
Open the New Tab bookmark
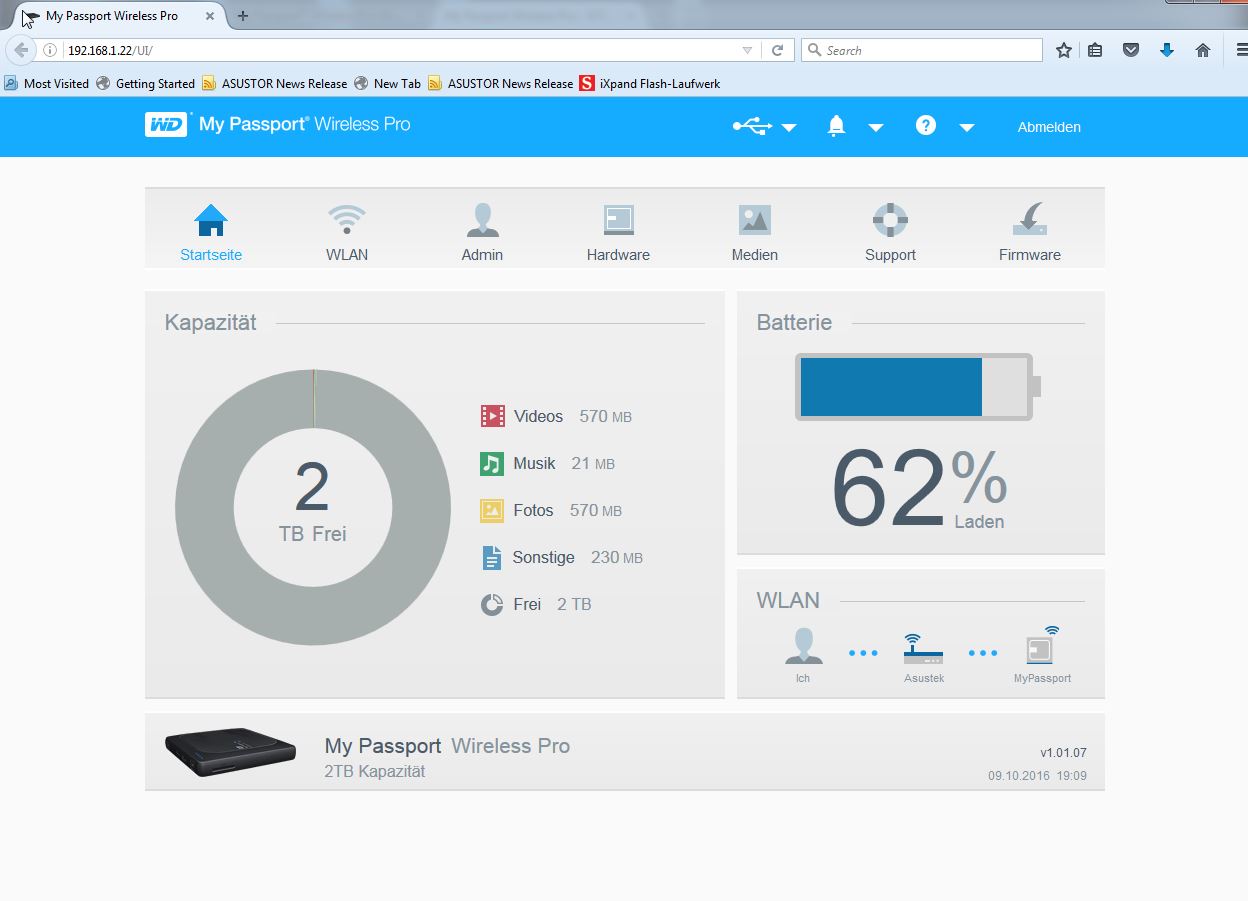pos(388,84)
